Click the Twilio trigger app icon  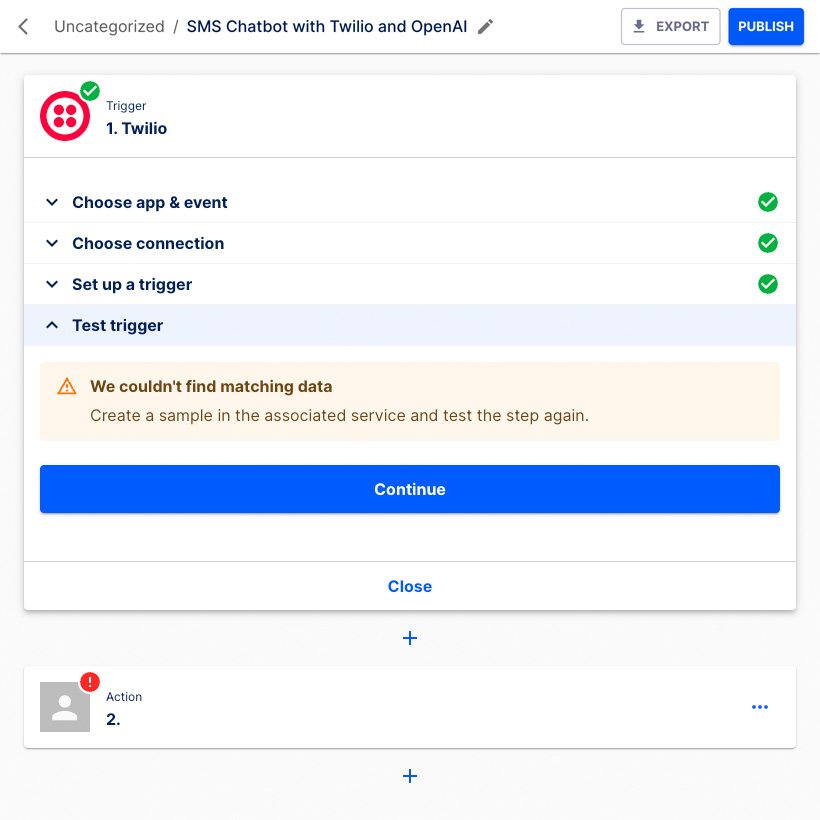(x=64, y=115)
